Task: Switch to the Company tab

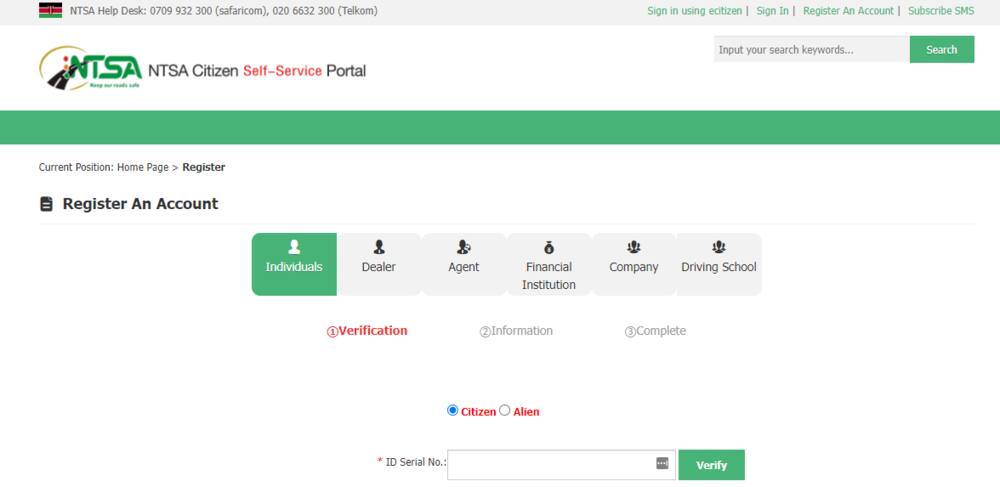Action: [633, 264]
